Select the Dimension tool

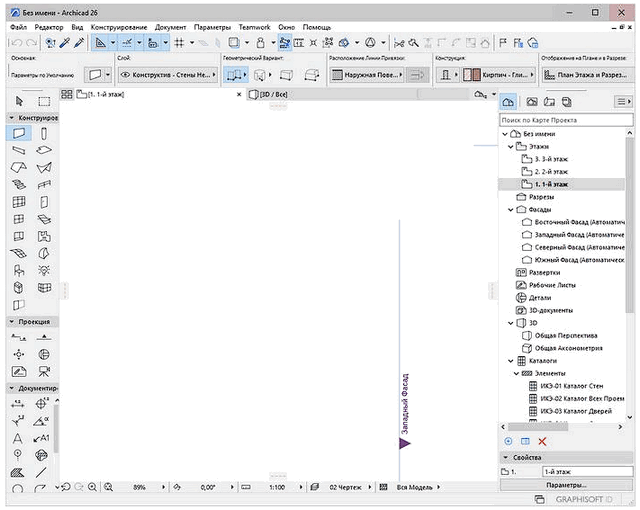pyautogui.click(x=18, y=404)
